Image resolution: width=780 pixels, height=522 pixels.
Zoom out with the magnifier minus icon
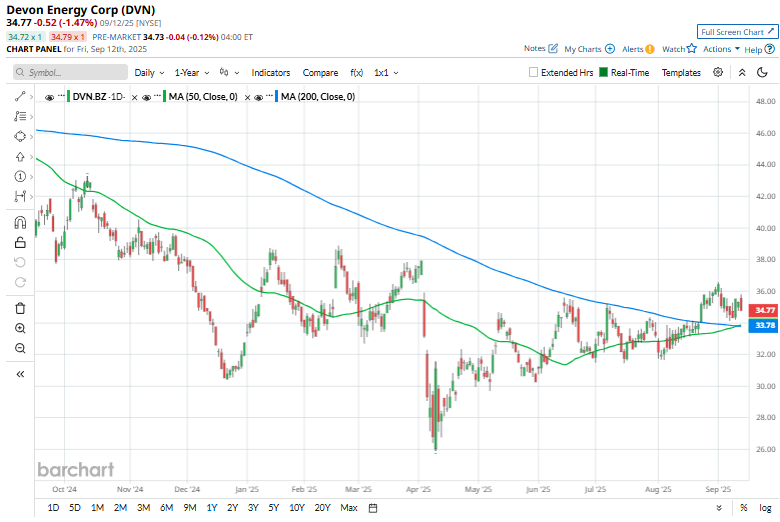coord(20,348)
